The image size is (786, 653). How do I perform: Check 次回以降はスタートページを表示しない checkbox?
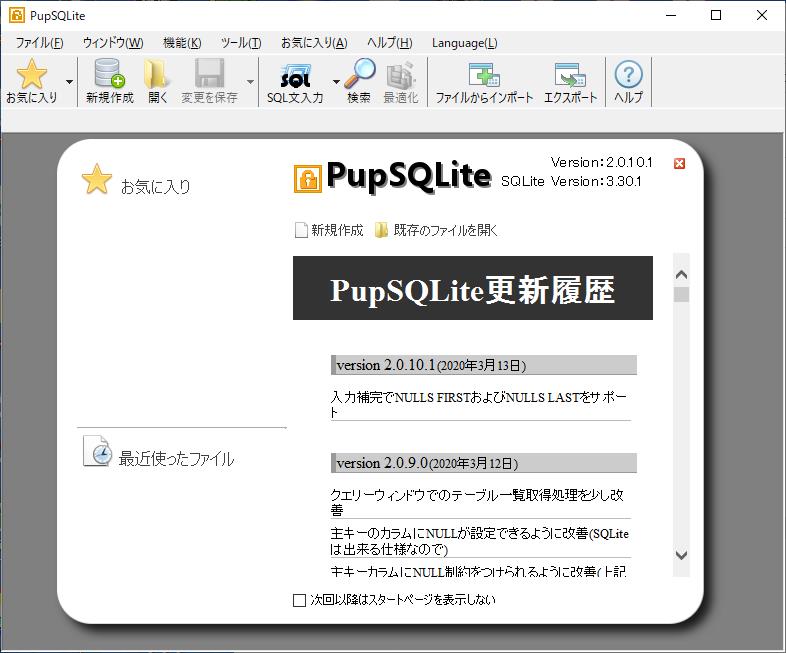299,600
